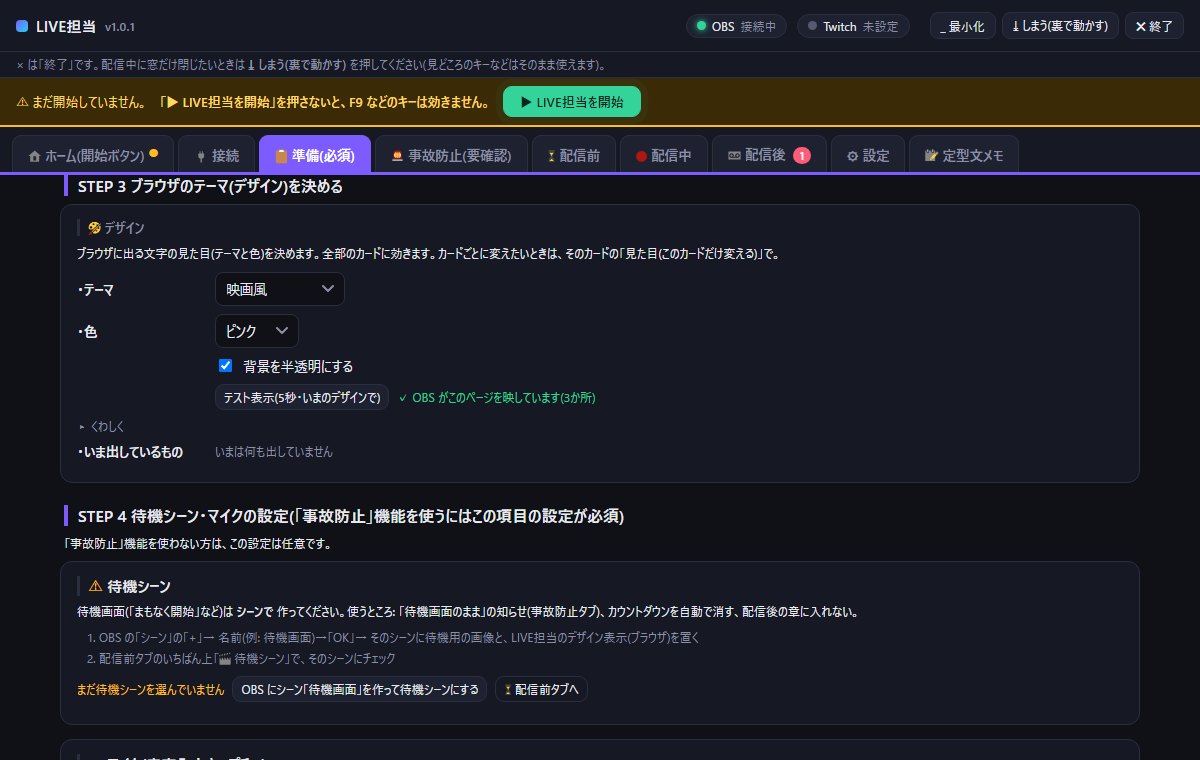Image resolution: width=1200 pixels, height=760 pixels.
Task: Click the green LIVE担当を開始 button
Action: pos(572,102)
